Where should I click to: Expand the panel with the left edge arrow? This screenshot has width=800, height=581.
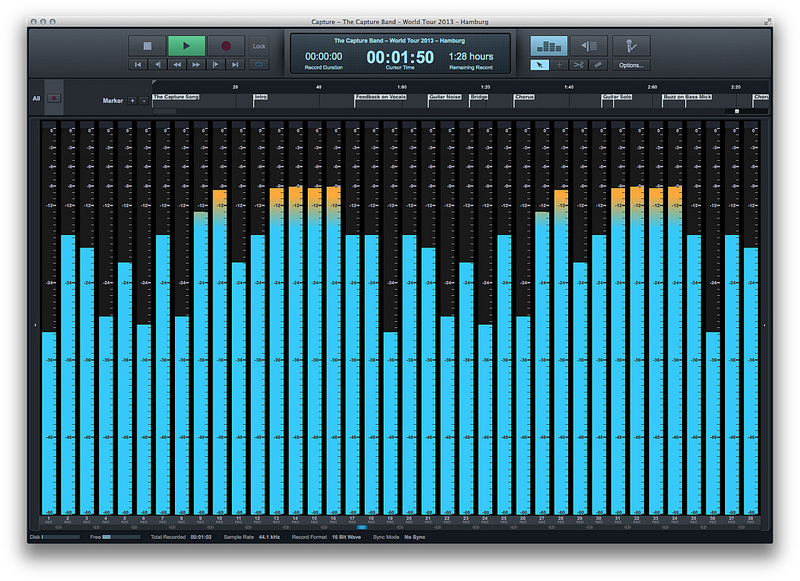[35, 324]
